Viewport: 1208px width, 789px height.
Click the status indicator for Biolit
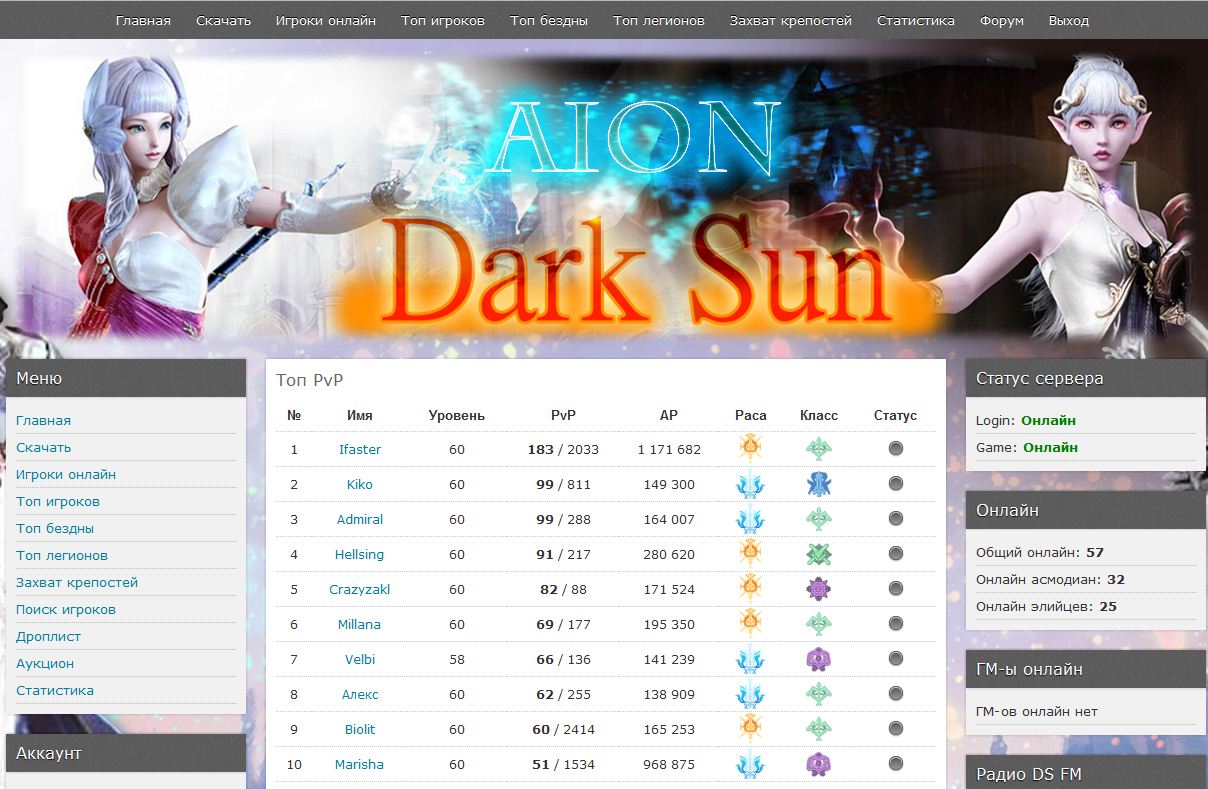895,729
